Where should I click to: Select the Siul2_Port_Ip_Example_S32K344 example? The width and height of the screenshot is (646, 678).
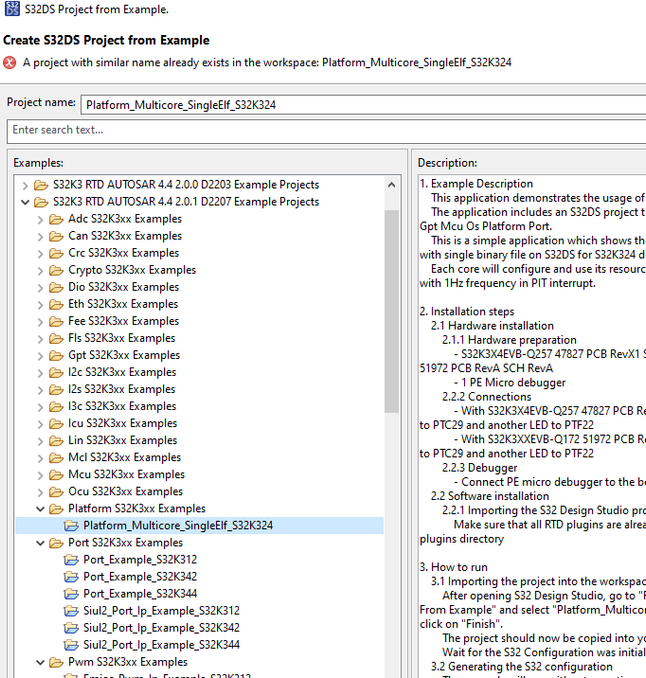pos(161,645)
